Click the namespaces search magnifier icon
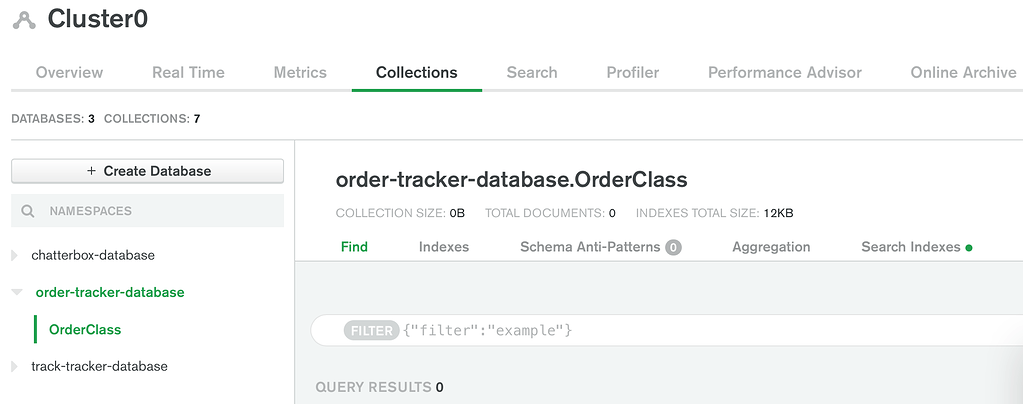 pos(28,211)
